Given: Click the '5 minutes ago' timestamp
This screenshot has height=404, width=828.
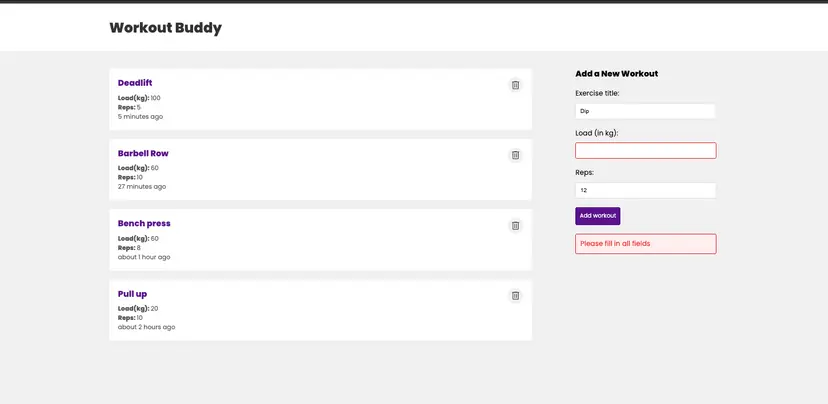Looking at the screenshot, I should tap(140, 117).
